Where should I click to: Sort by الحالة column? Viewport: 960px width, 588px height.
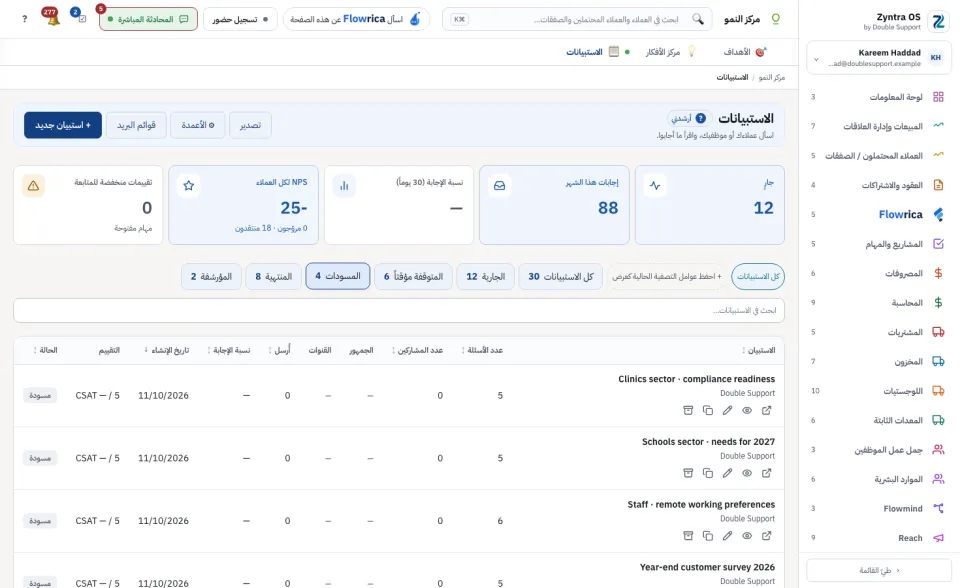point(45,350)
